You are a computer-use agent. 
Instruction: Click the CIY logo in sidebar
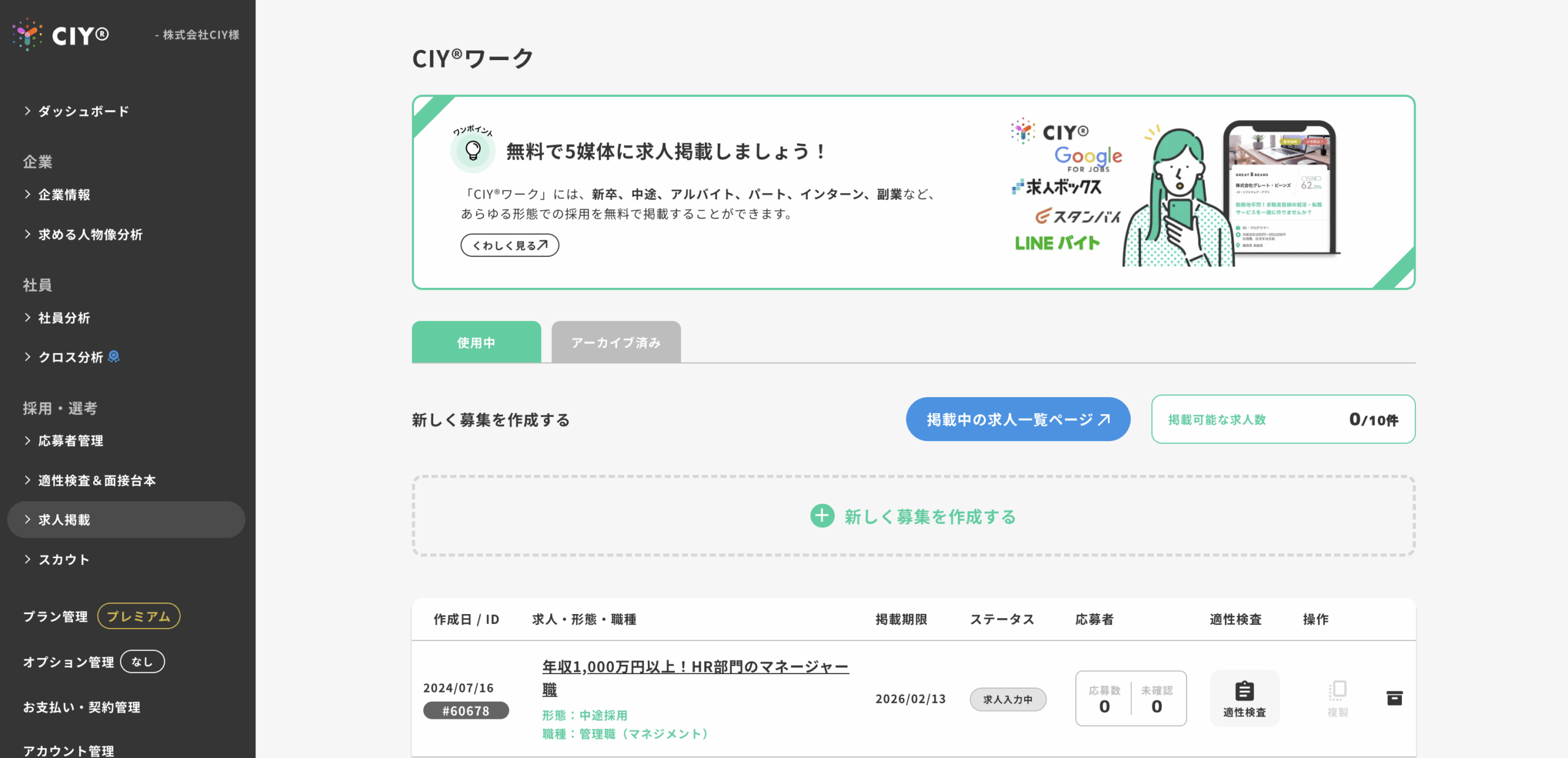tap(61, 35)
